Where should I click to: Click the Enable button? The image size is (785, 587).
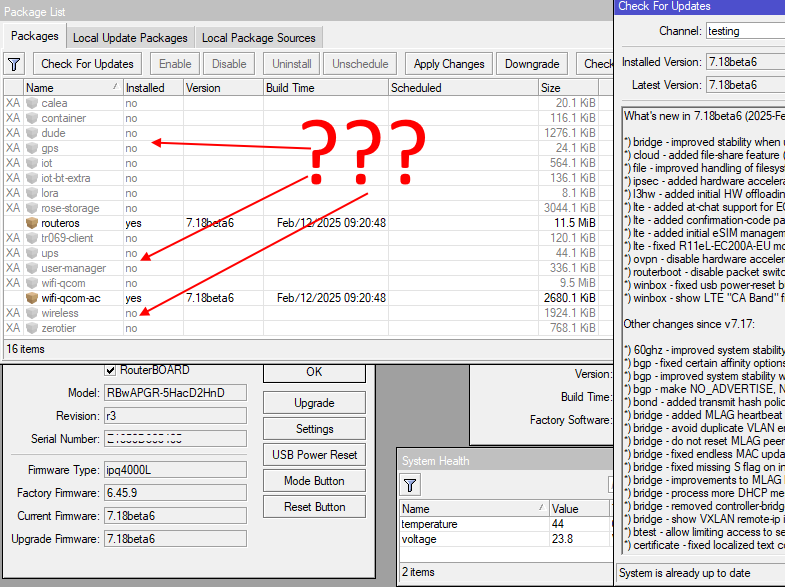(x=175, y=64)
